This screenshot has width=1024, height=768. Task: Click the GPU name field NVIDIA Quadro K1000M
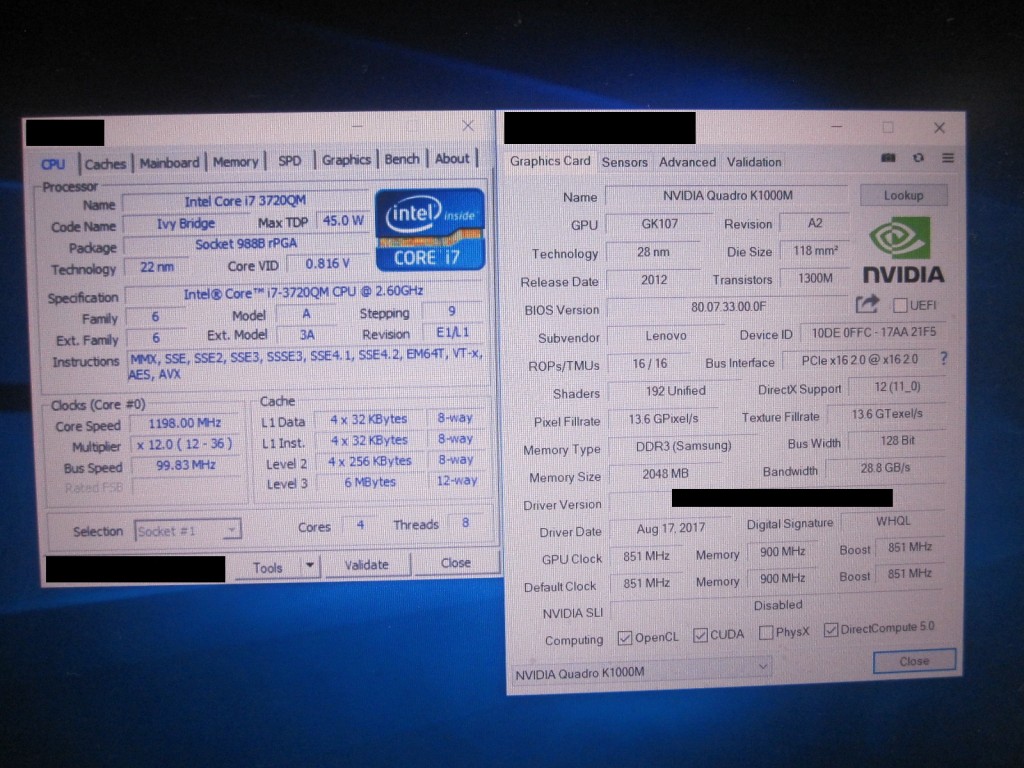click(x=727, y=195)
